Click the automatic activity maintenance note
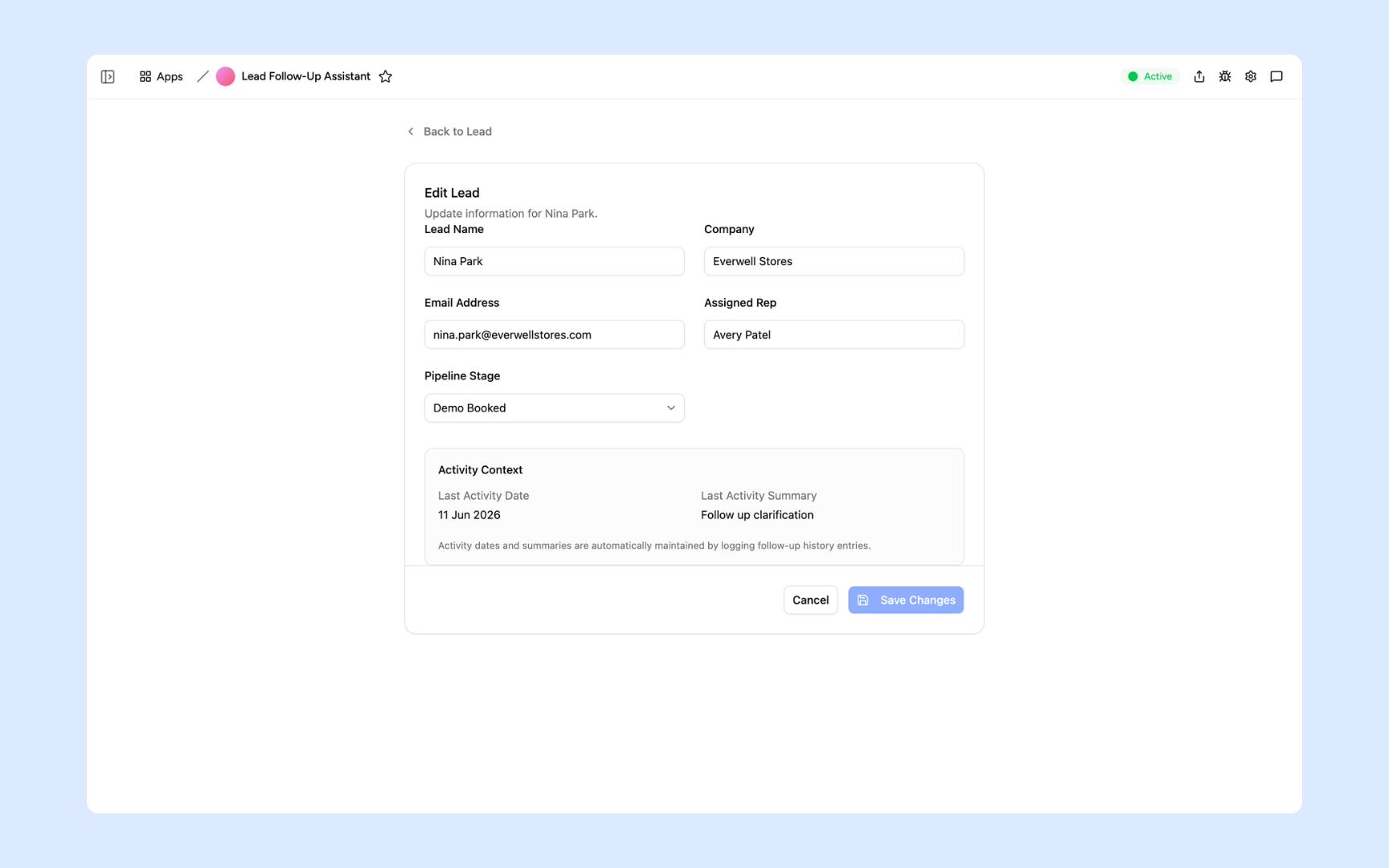The width and height of the screenshot is (1389, 868). [654, 546]
